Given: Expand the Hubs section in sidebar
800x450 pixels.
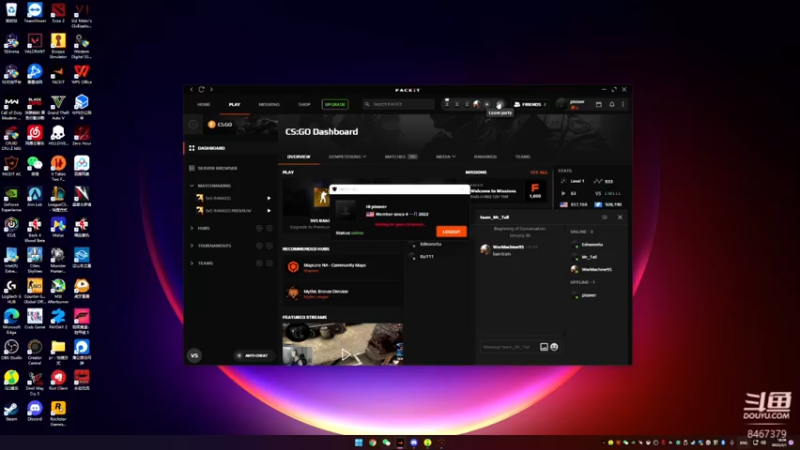Looking at the screenshot, I should click(x=192, y=228).
